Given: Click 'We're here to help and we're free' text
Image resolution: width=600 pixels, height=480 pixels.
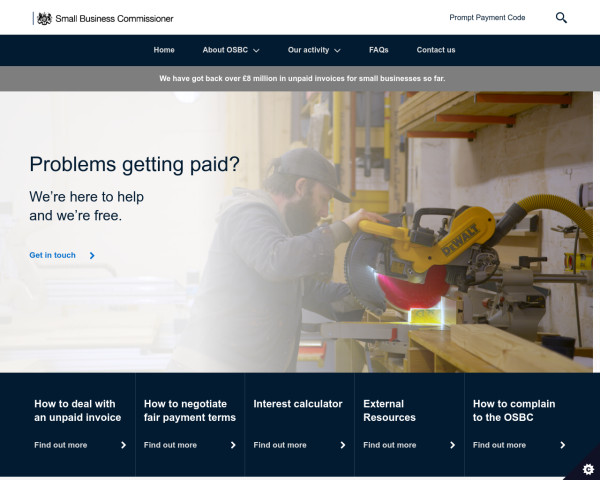Looking at the screenshot, I should point(86,206).
